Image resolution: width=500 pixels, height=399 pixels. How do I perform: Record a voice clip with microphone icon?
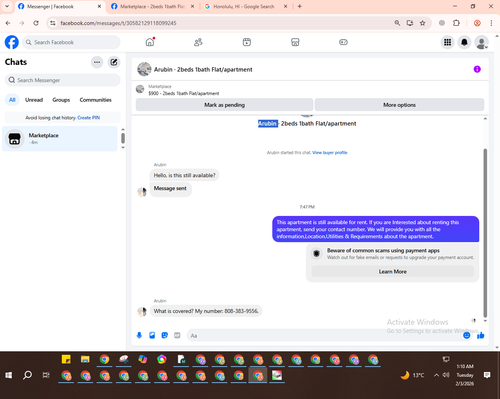tap(139, 335)
